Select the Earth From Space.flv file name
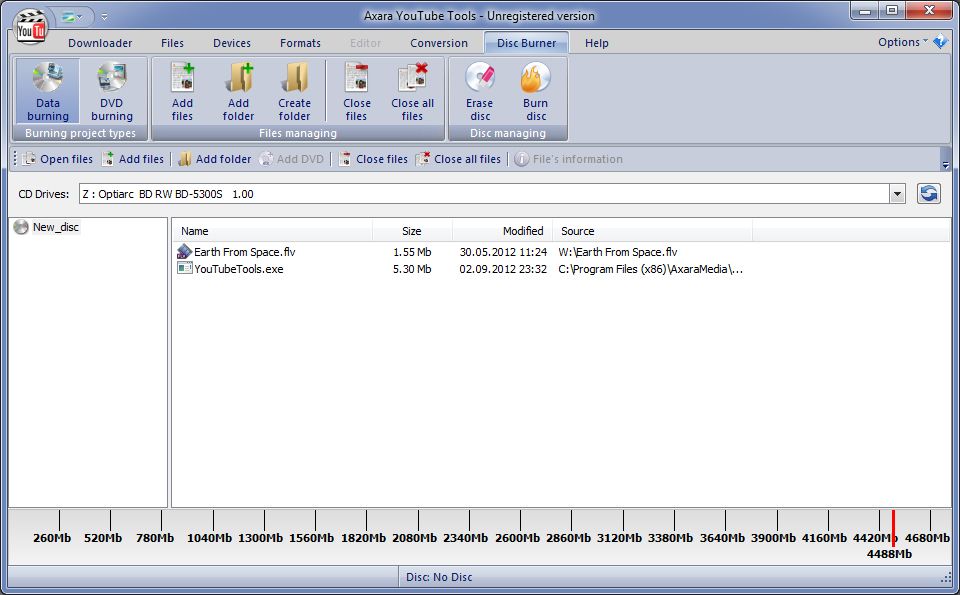Viewport: 960px width, 595px height. pos(244,252)
